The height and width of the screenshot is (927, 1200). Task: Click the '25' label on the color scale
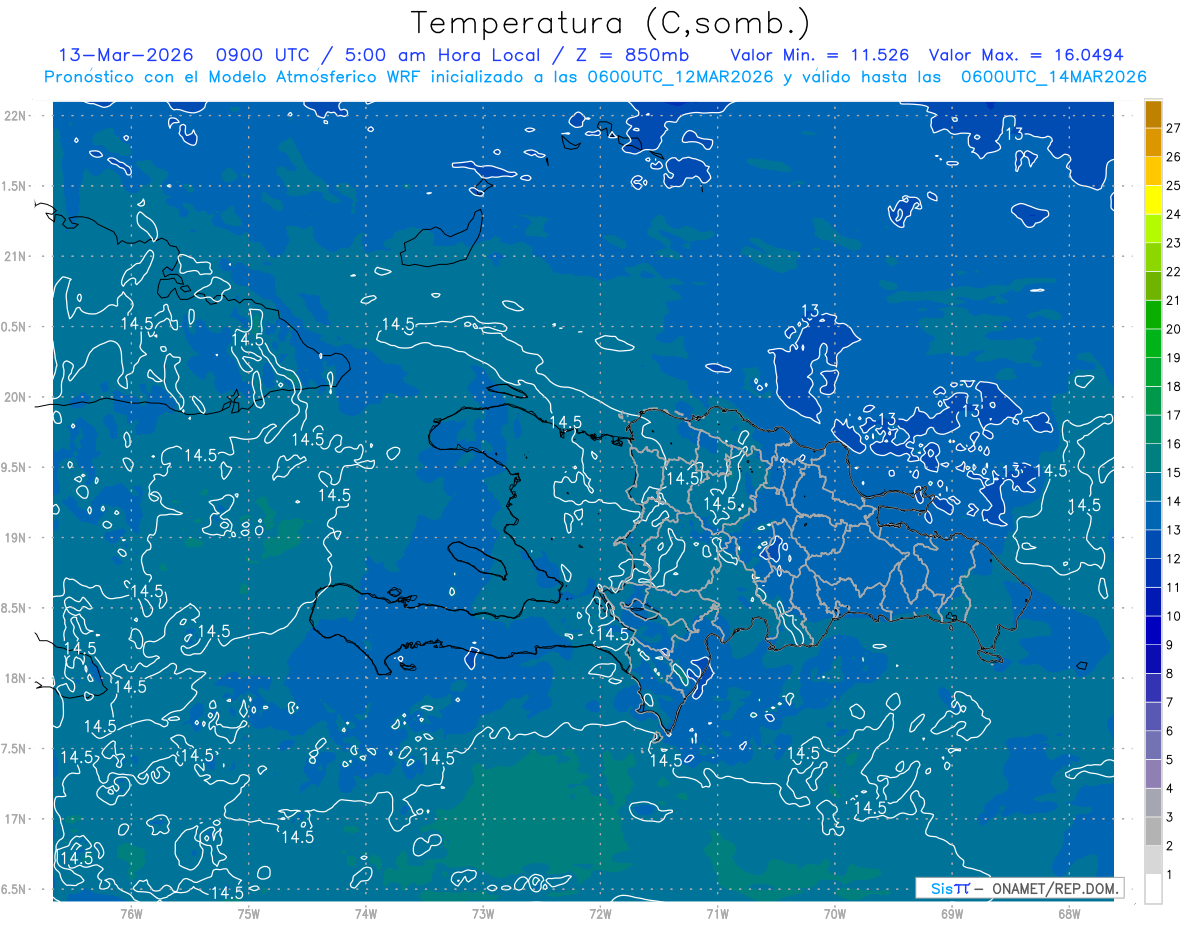pyautogui.click(x=1174, y=186)
